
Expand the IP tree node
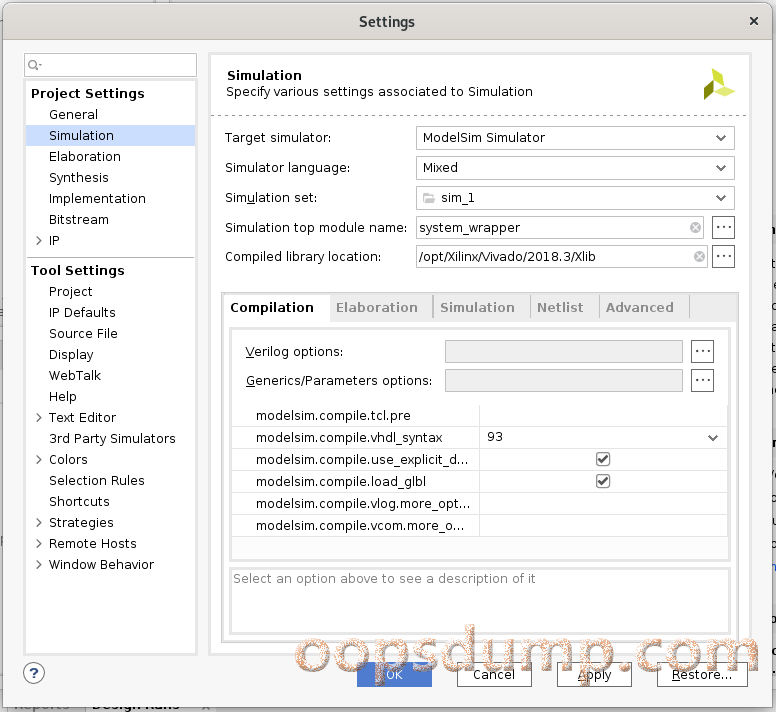39,240
